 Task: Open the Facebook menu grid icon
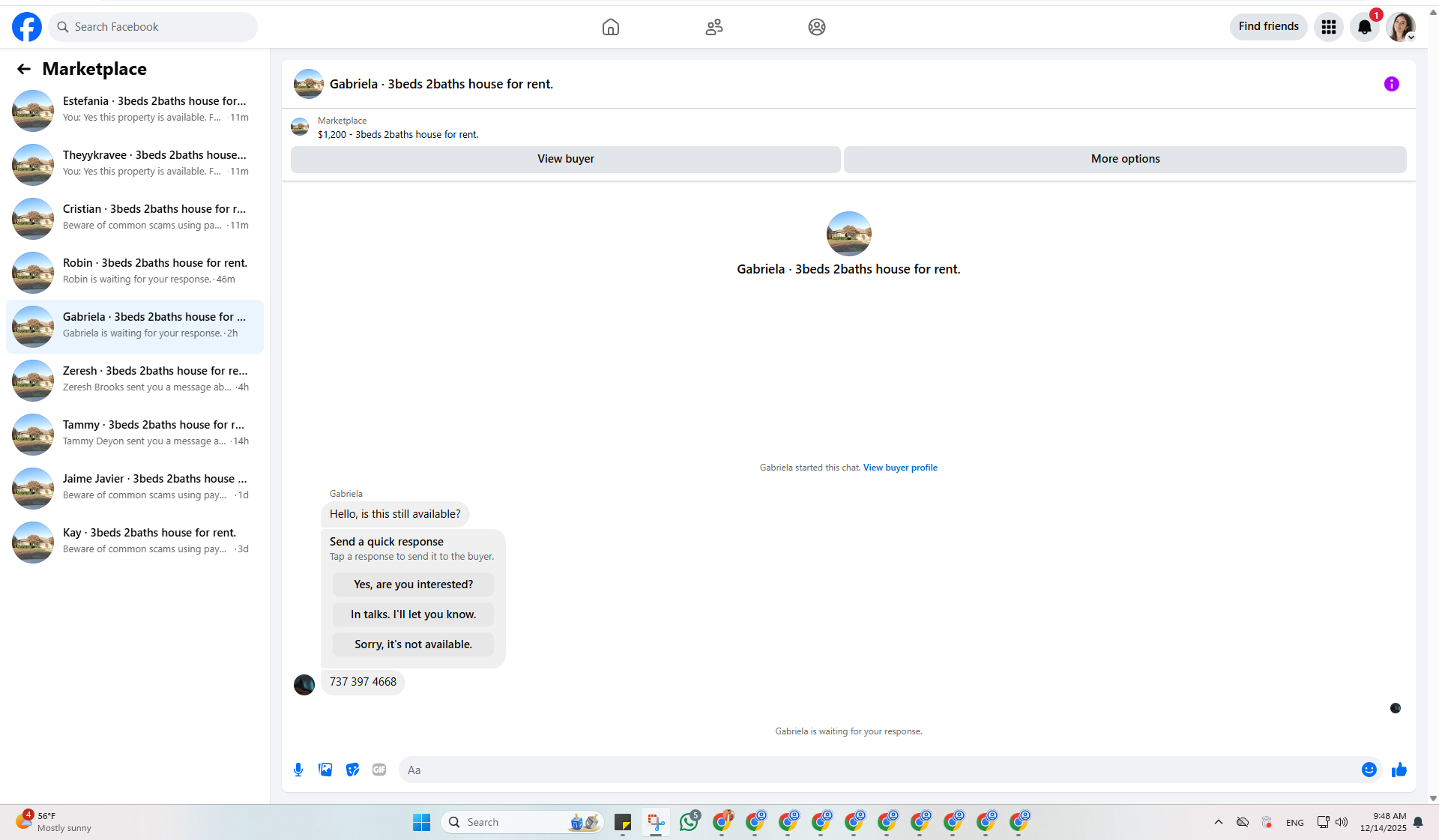[x=1329, y=27]
